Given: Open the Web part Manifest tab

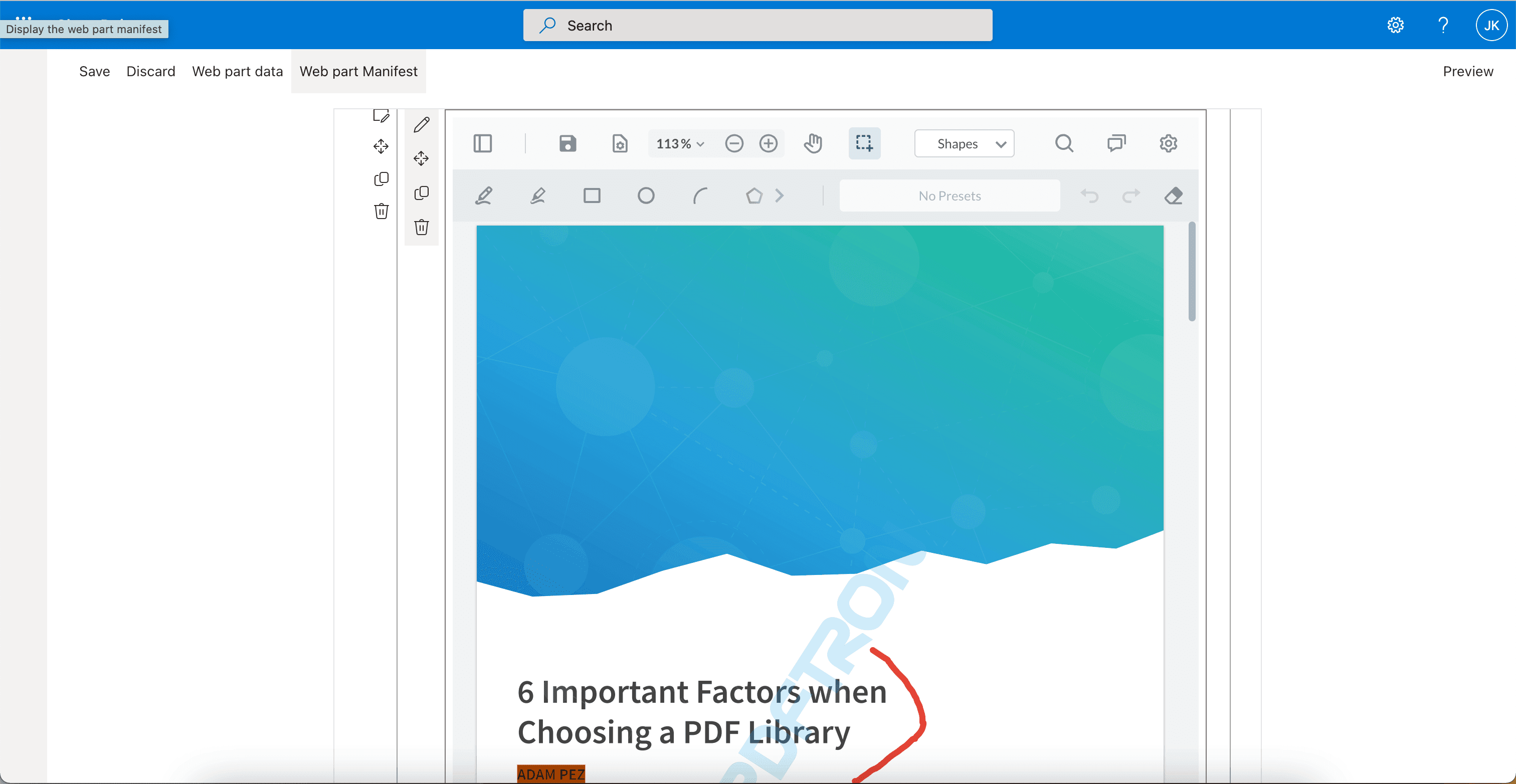Looking at the screenshot, I should coord(358,71).
